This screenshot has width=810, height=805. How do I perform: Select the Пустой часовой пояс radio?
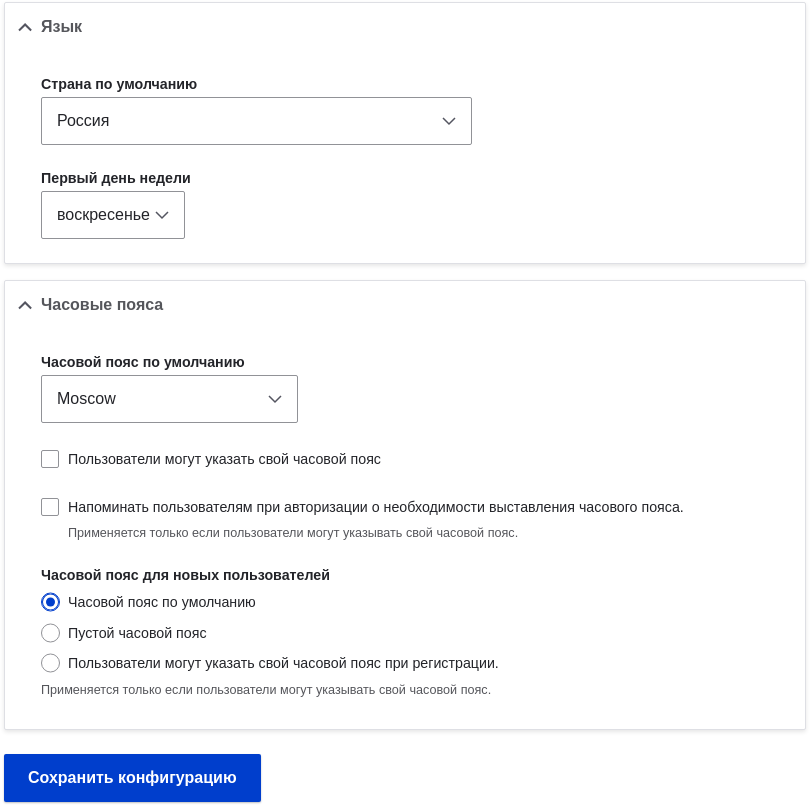pos(50,633)
